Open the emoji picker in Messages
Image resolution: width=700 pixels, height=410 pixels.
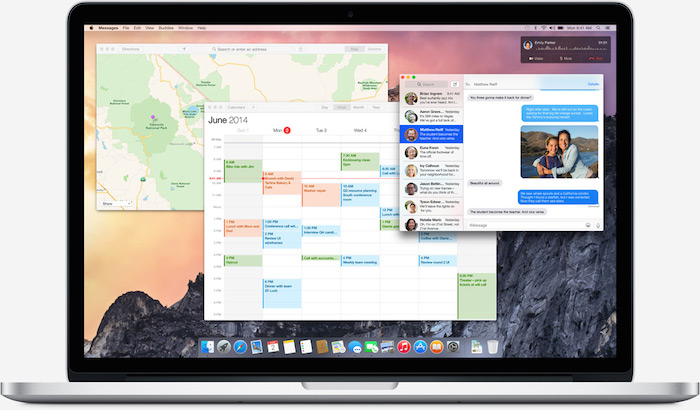pyautogui.click(x=588, y=225)
